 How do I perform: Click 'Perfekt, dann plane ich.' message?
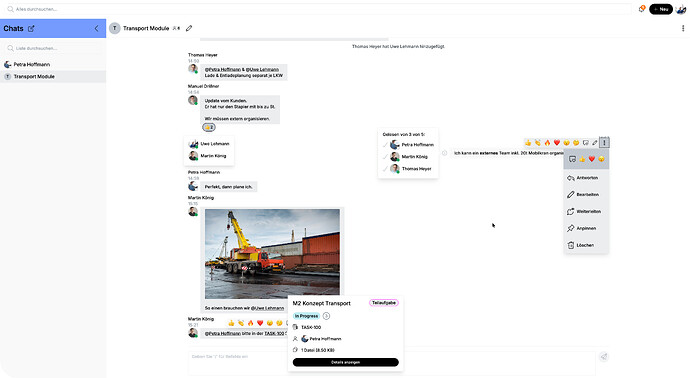click(228, 187)
